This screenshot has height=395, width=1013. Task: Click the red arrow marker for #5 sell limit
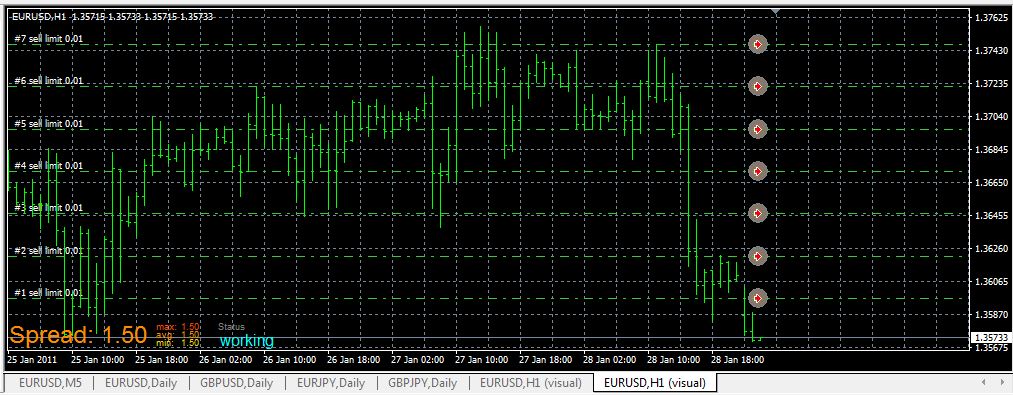tap(758, 129)
